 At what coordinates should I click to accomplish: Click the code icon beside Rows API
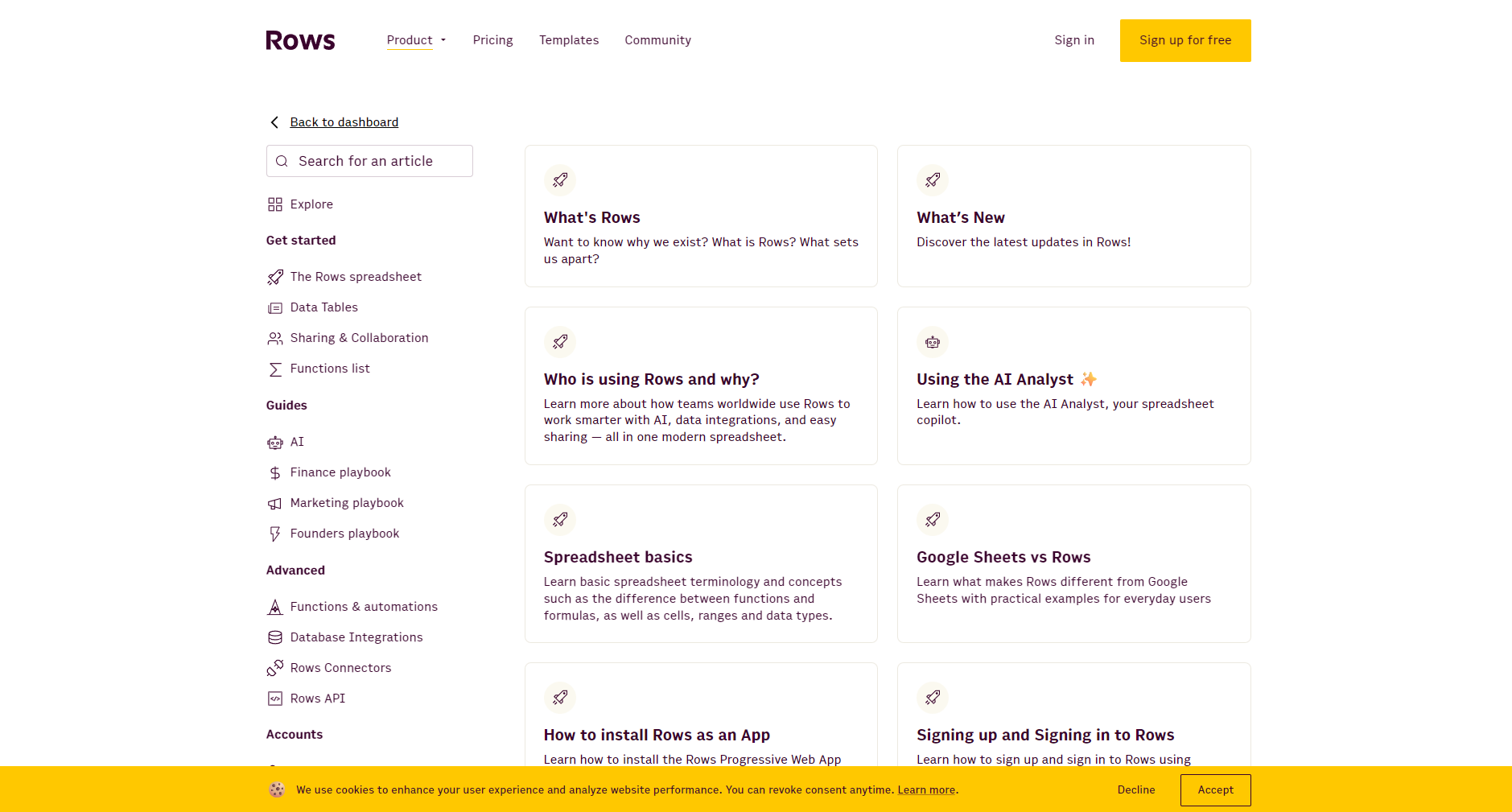pyautogui.click(x=275, y=699)
